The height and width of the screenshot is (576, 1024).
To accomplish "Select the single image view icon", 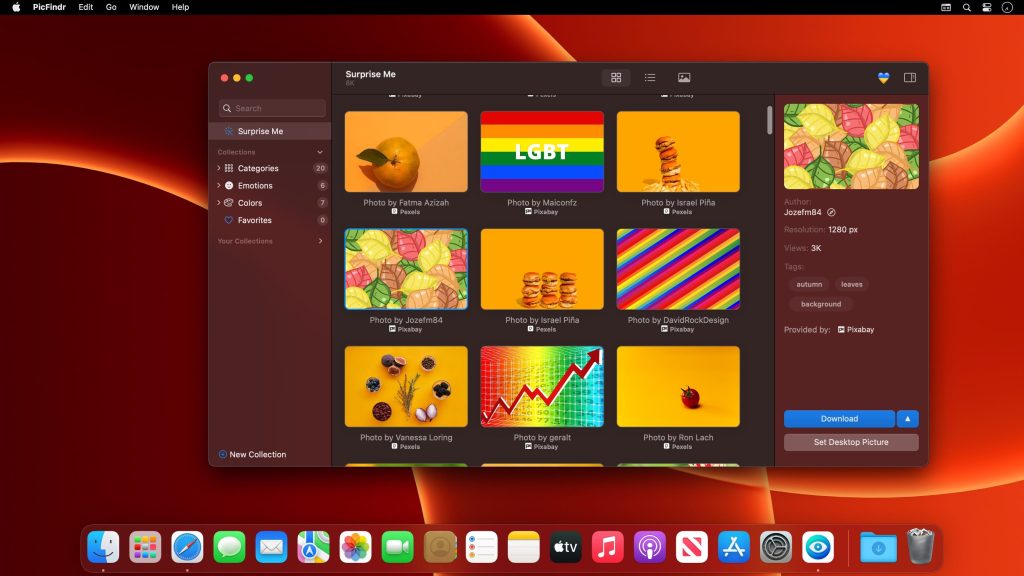I will coord(684,77).
